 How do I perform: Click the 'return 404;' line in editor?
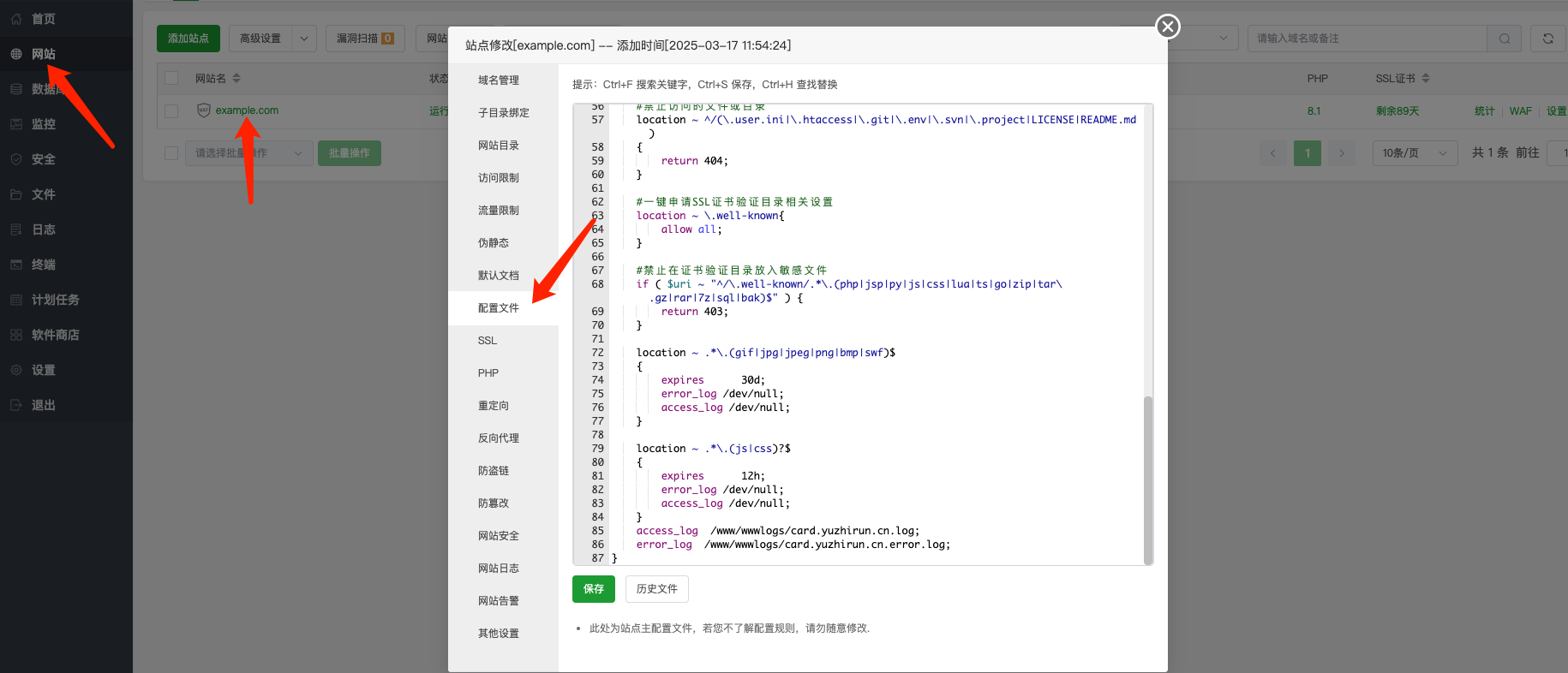[694, 161]
